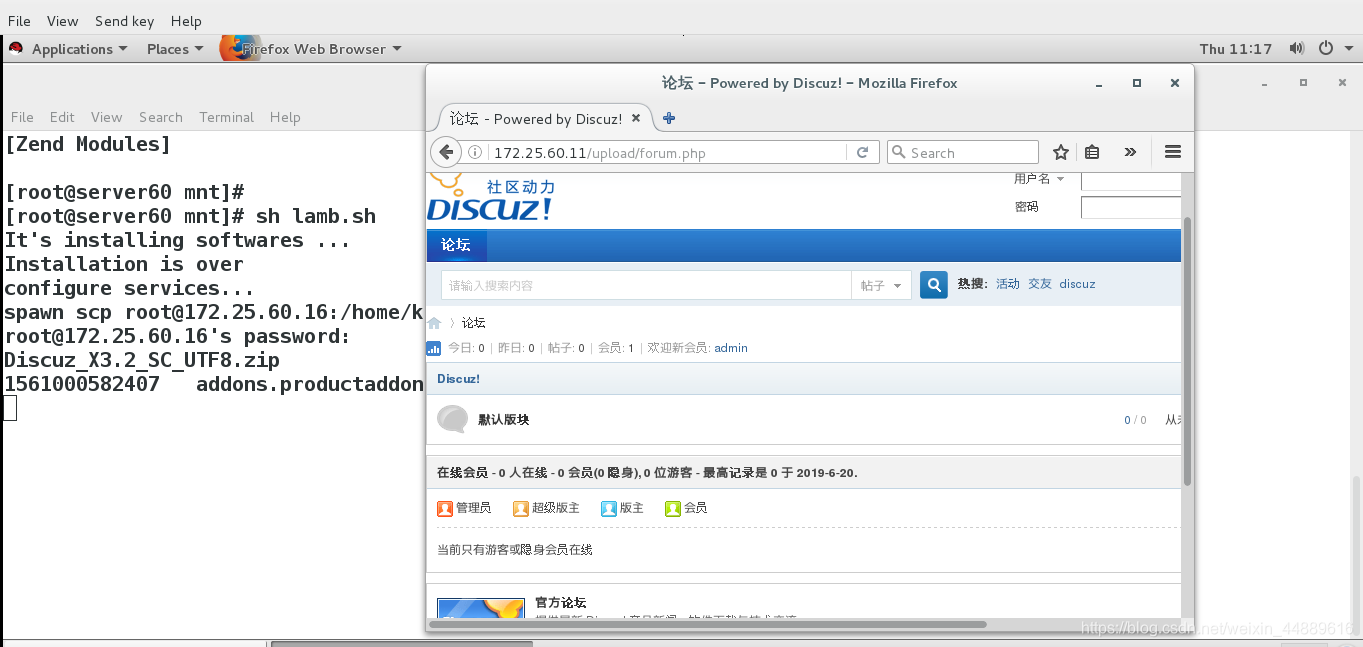Click the 在线会员 section header
1363x647 pixels.
(x=804, y=472)
